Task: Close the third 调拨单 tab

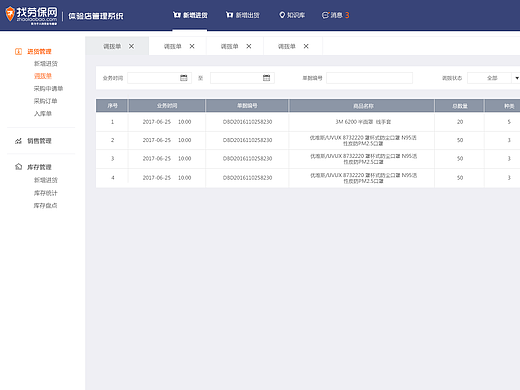Action: pos(249,46)
